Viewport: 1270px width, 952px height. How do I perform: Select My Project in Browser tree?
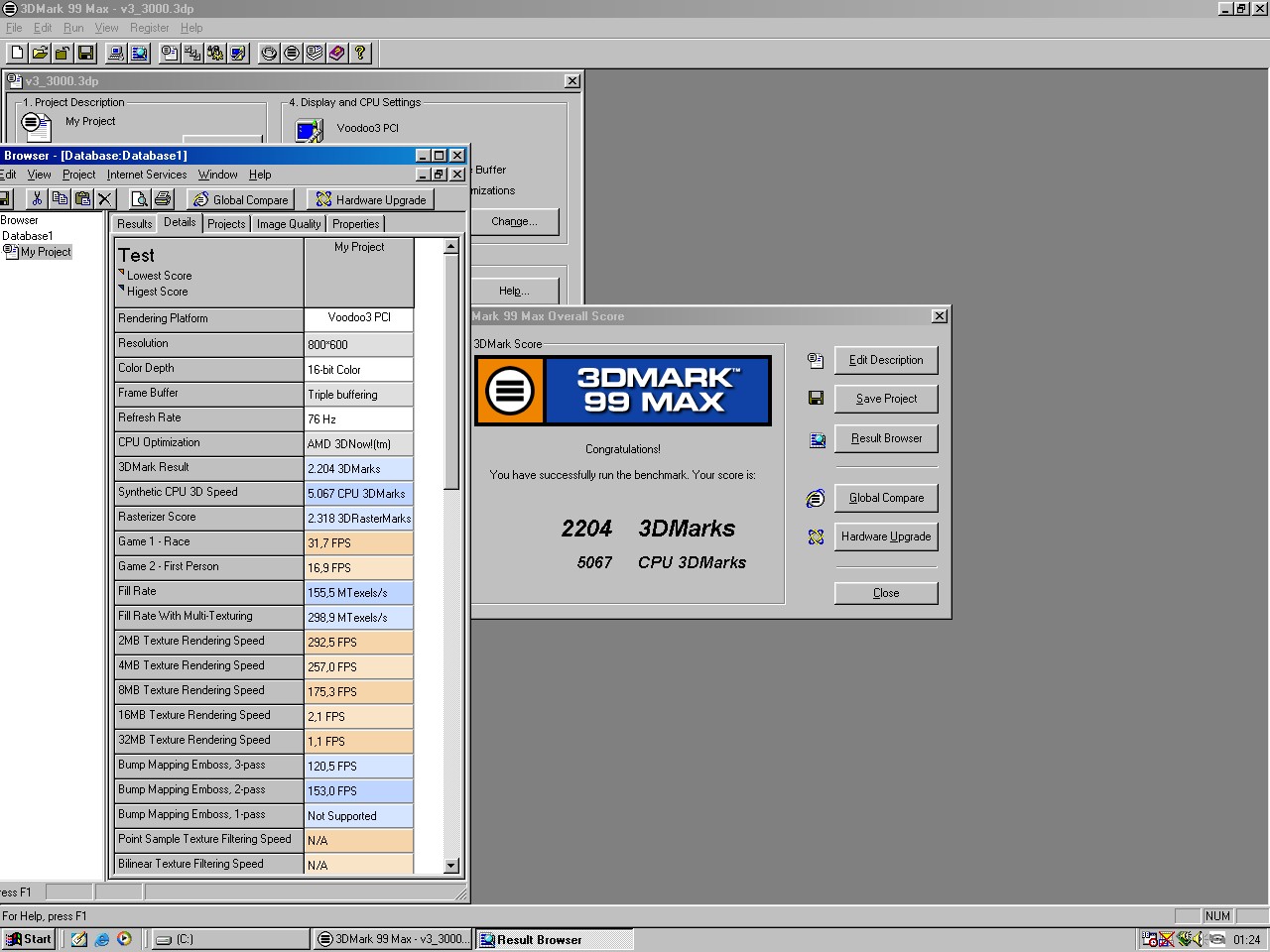[46, 252]
